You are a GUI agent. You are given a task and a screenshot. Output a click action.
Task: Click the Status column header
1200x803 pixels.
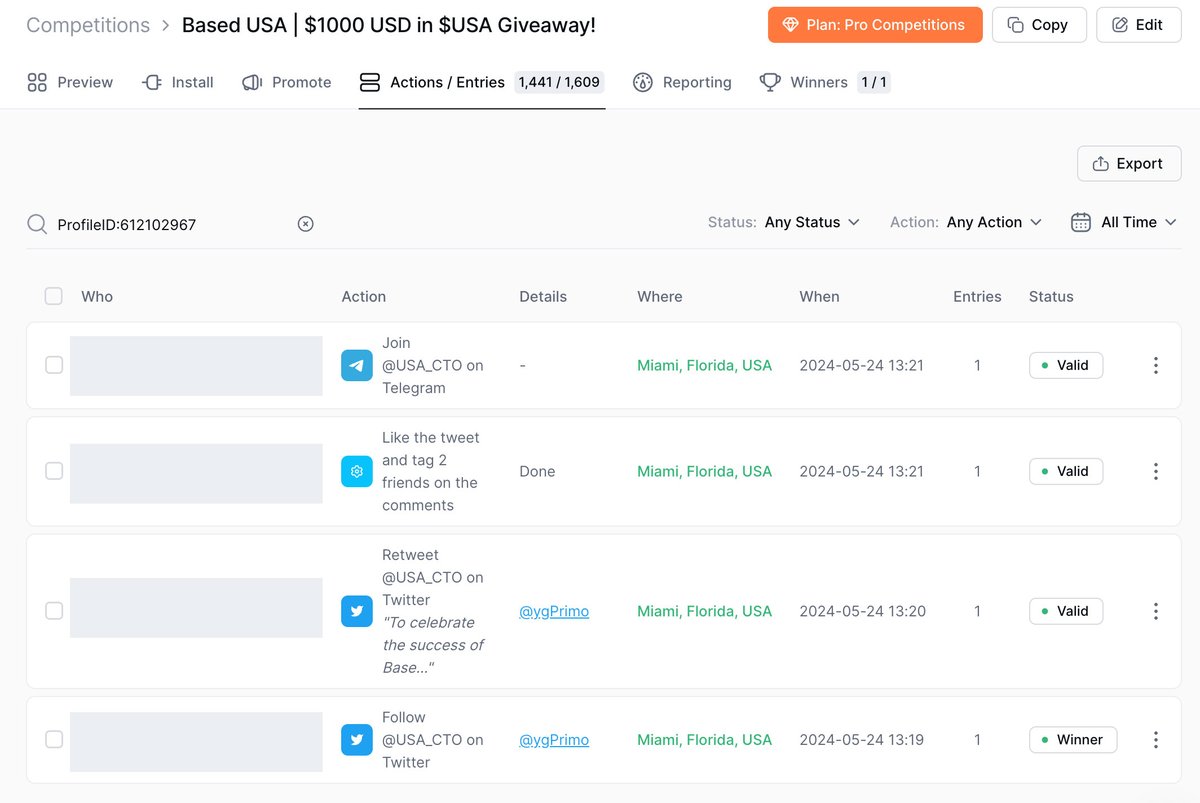click(x=1051, y=296)
